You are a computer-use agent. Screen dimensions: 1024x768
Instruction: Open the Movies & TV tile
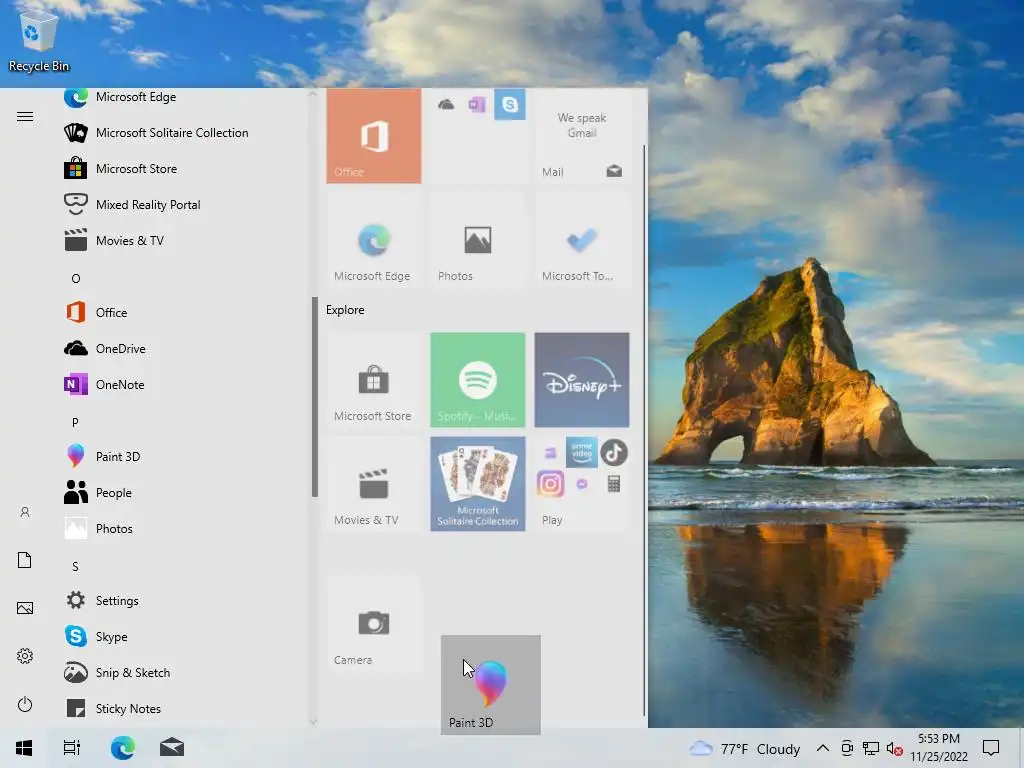[374, 484]
